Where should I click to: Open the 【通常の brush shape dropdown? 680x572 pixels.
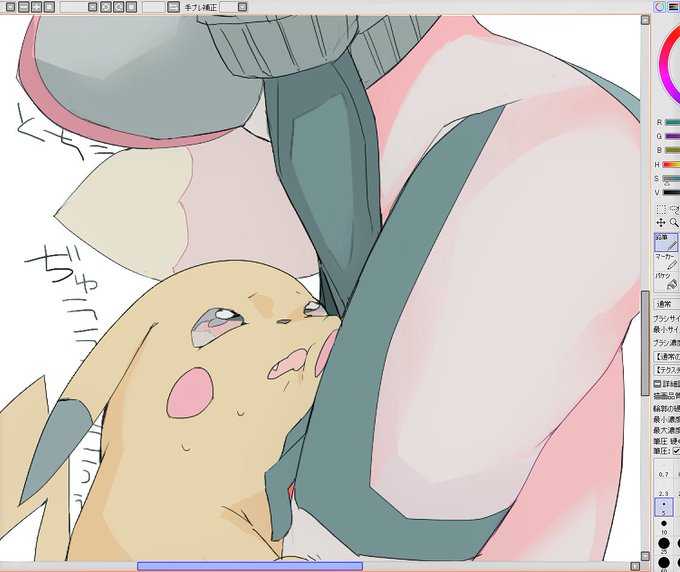(667, 357)
